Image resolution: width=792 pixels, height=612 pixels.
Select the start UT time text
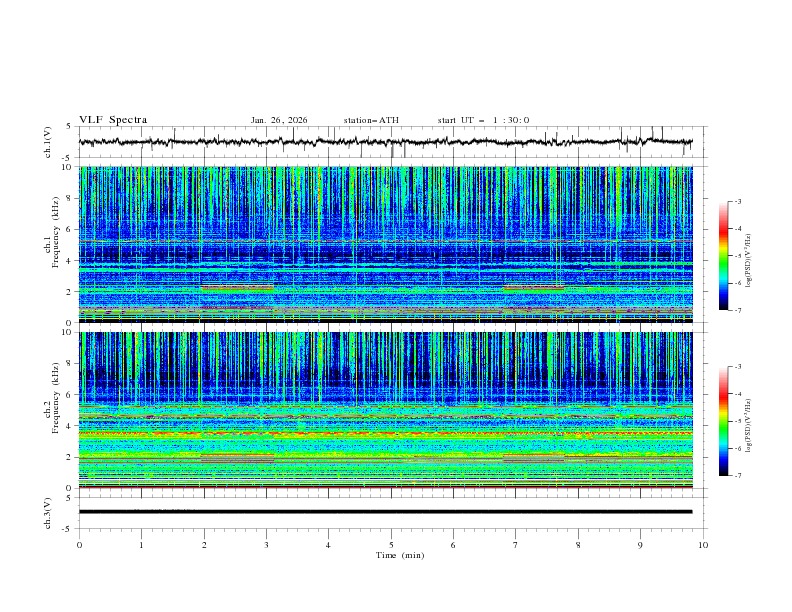483,120
